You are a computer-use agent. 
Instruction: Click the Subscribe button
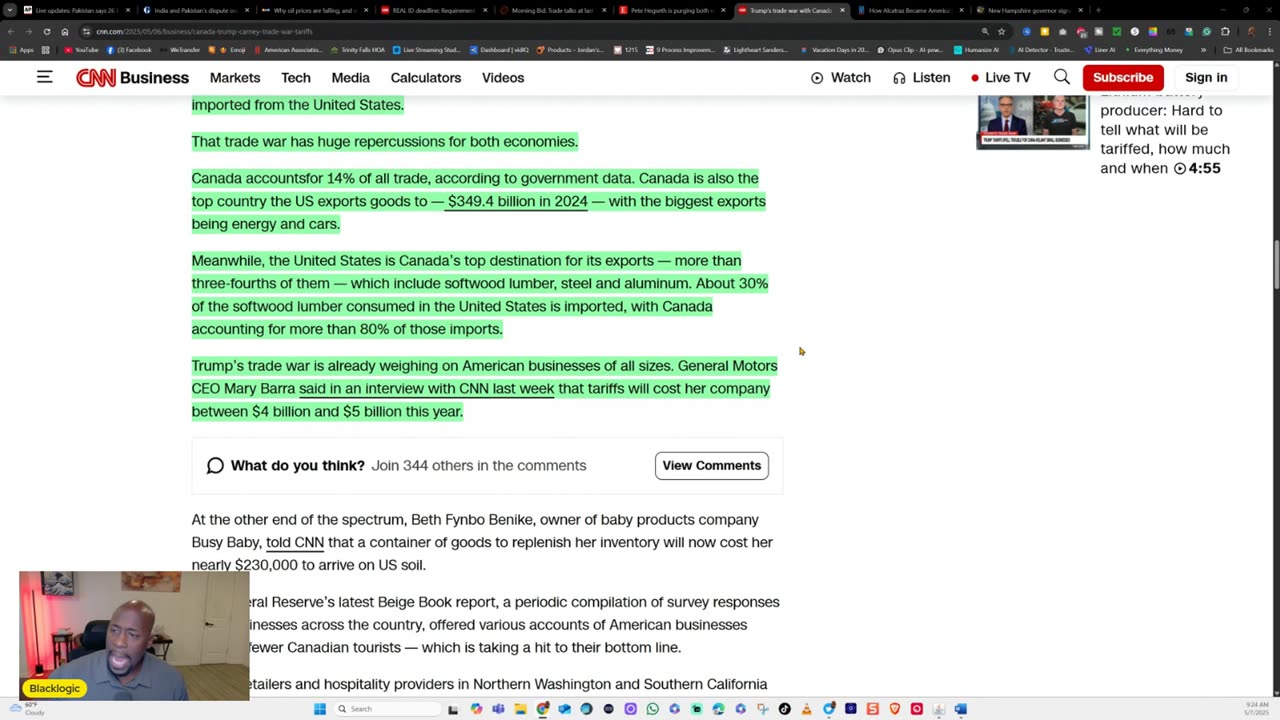coord(1123,77)
